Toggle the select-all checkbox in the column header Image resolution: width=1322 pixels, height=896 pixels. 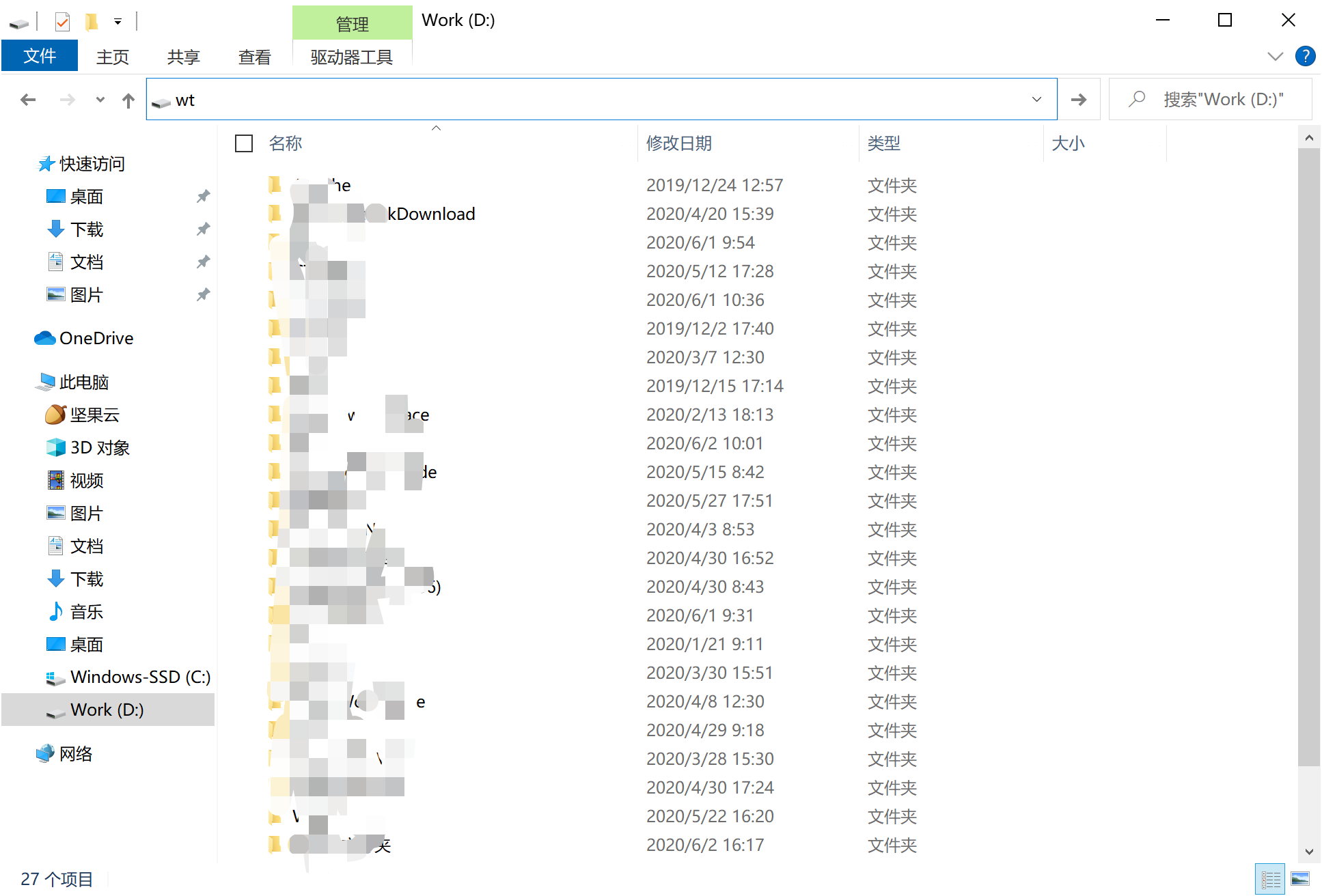point(244,143)
